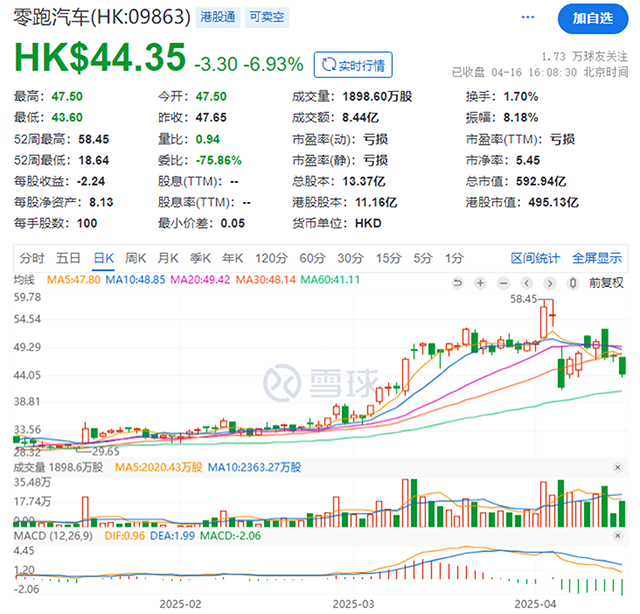Click the 振幅 8.18% value
This screenshot has width=640, height=614.
[x=521, y=118]
